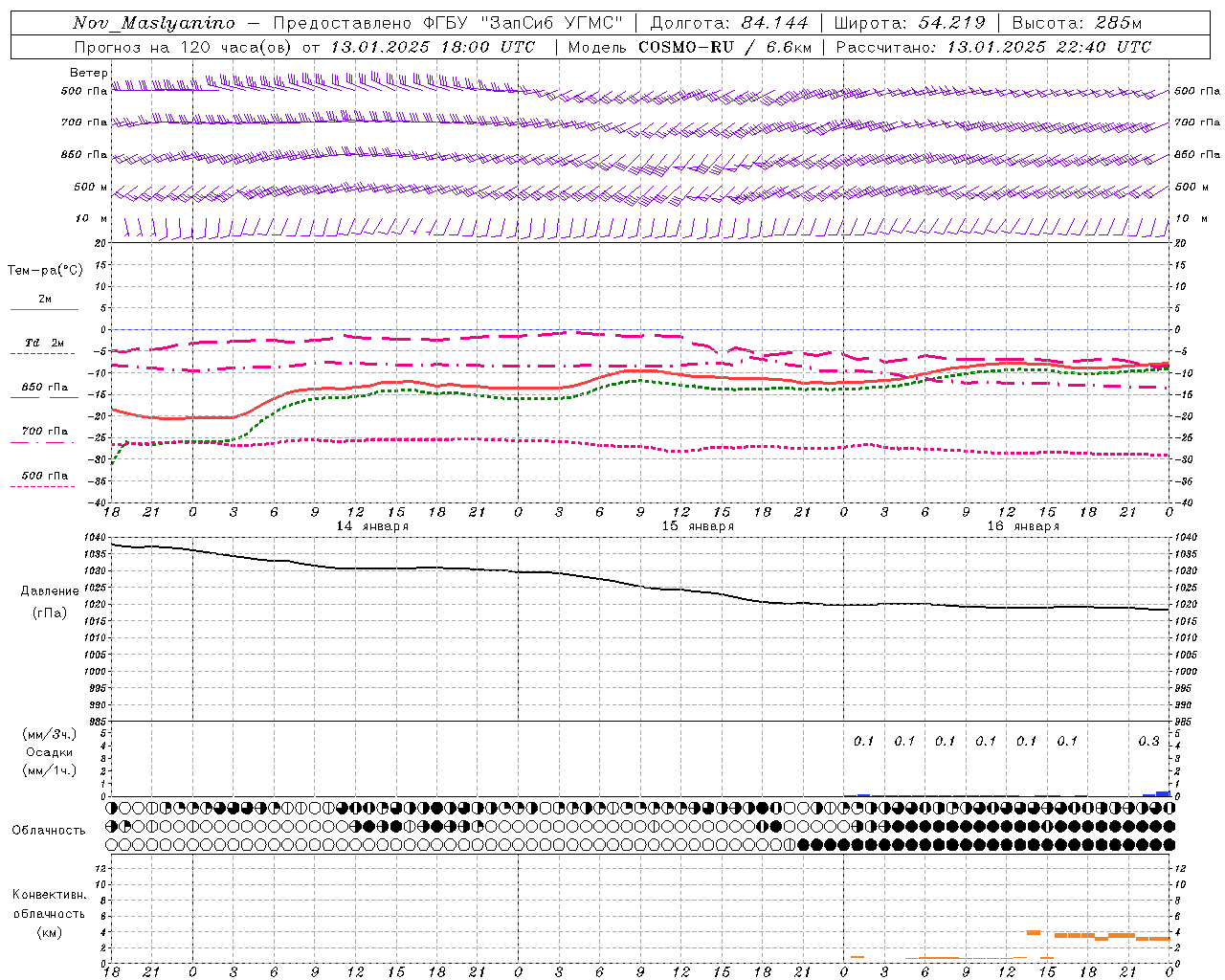Click 850 гПа legend entry in temperature panel
This screenshot has width=1225, height=980.
point(45,388)
